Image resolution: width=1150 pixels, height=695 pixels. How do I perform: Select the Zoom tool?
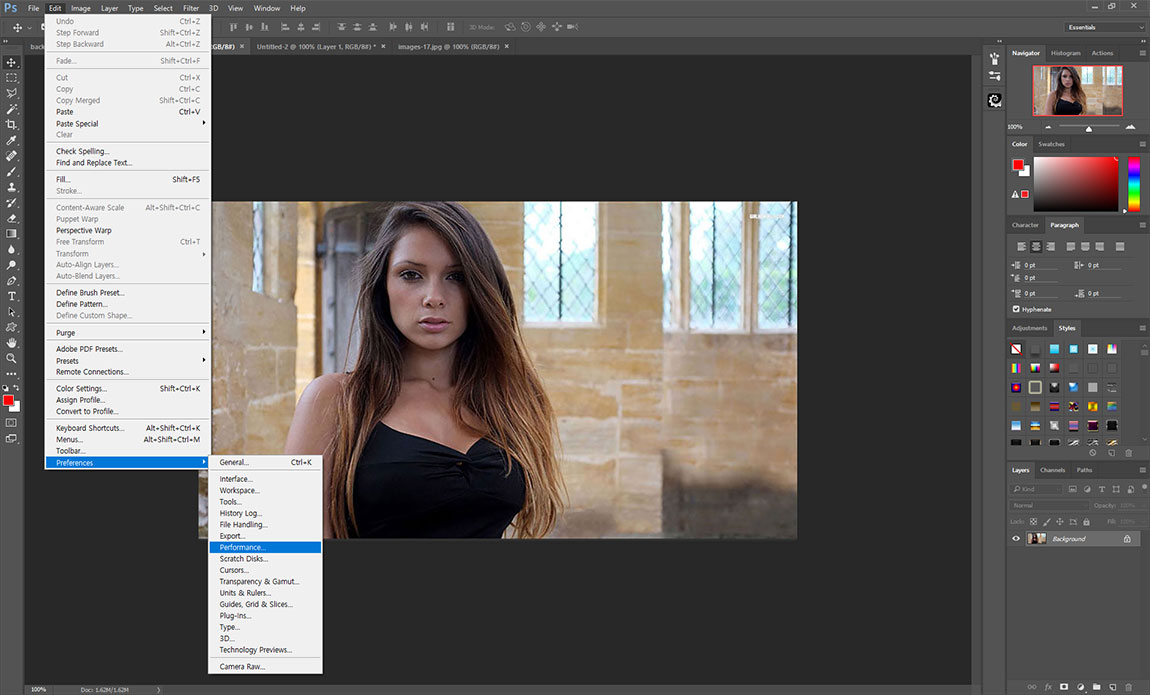[12, 358]
